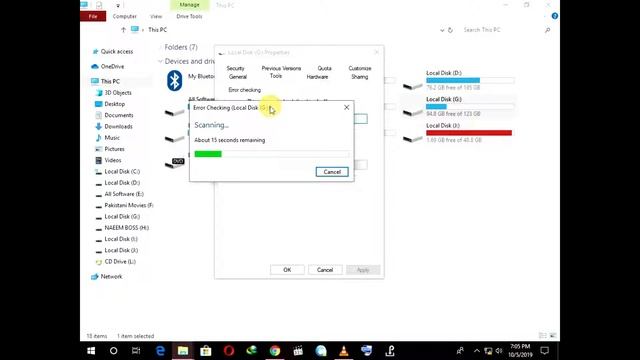640x360 pixels.
Task: Switch to the Previous Versions tab
Action: (x=281, y=68)
